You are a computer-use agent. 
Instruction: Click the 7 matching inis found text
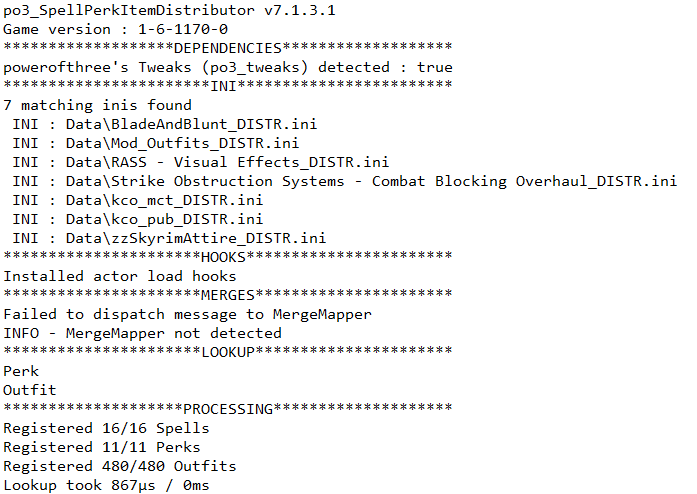(97, 105)
